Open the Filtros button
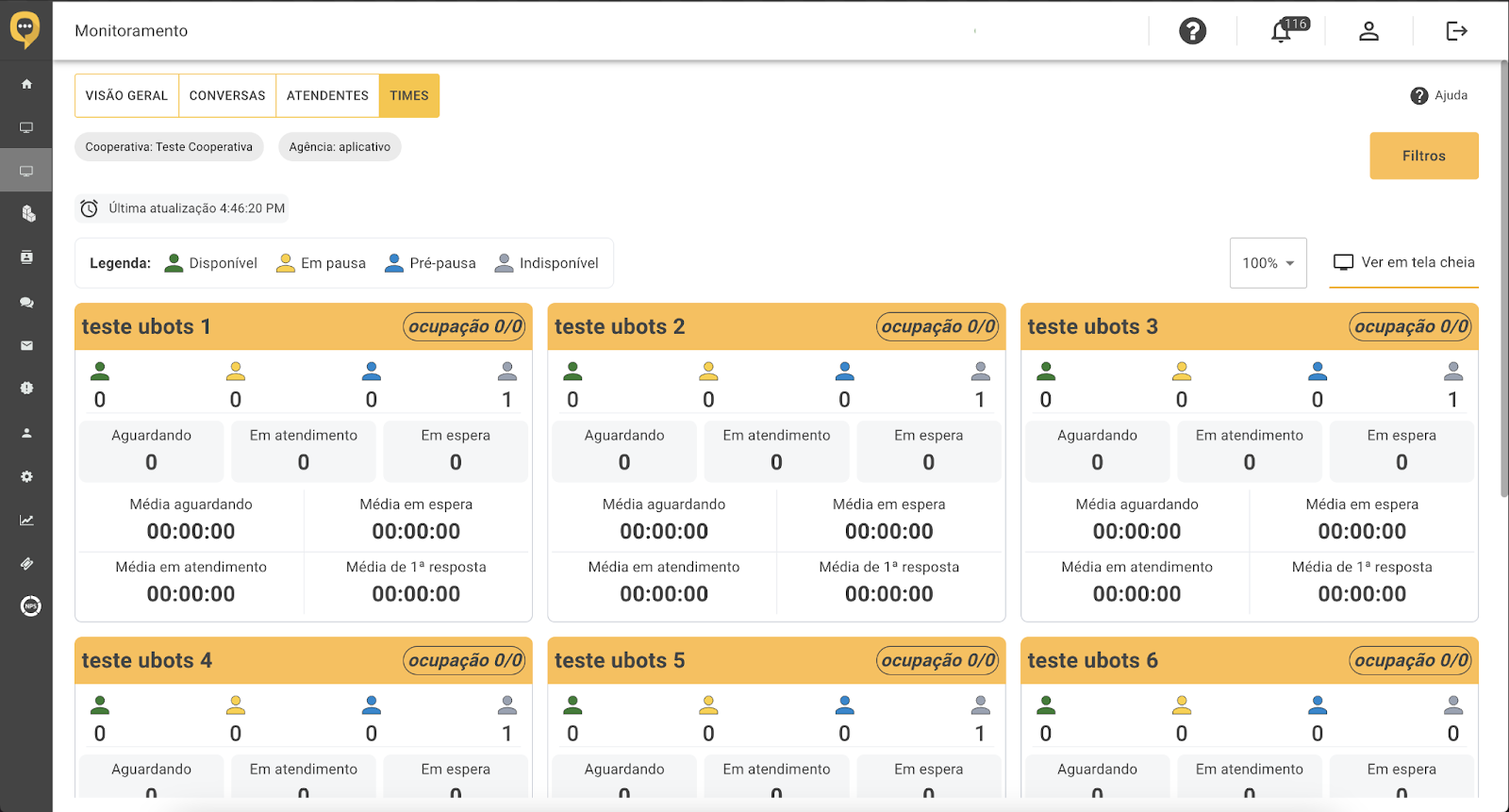The height and width of the screenshot is (812, 1509). point(1423,156)
